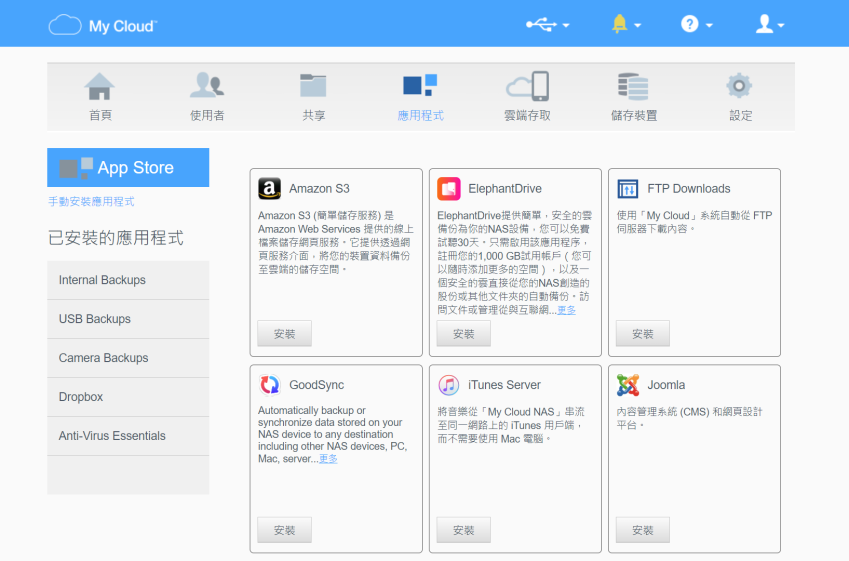The height and width of the screenshot is (561, 849).
Task: Click the My Cloud logo
Action: pyautogui.click(x=103, y=25)
